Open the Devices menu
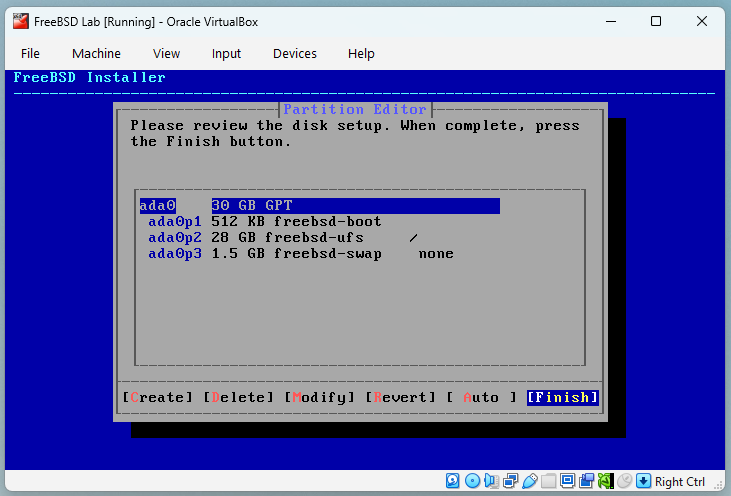This screenshot has height=496, width=731. point(295,54)
